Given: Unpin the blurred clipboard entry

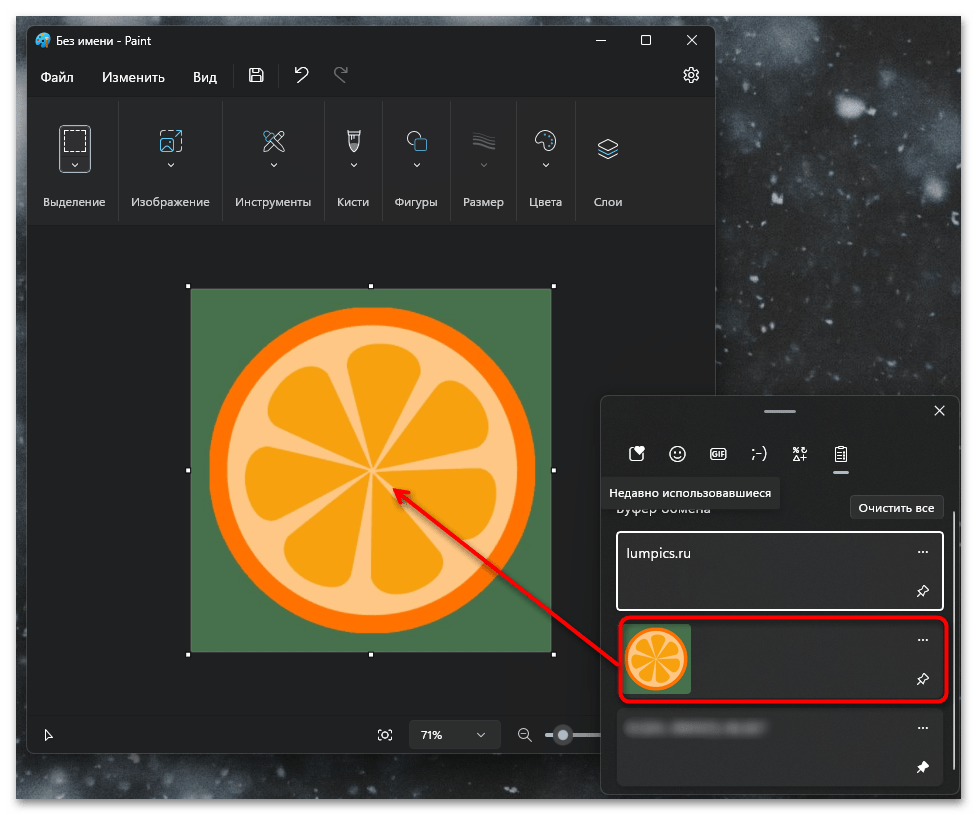Looking at the screenshot, I should [x=922, y=768].
